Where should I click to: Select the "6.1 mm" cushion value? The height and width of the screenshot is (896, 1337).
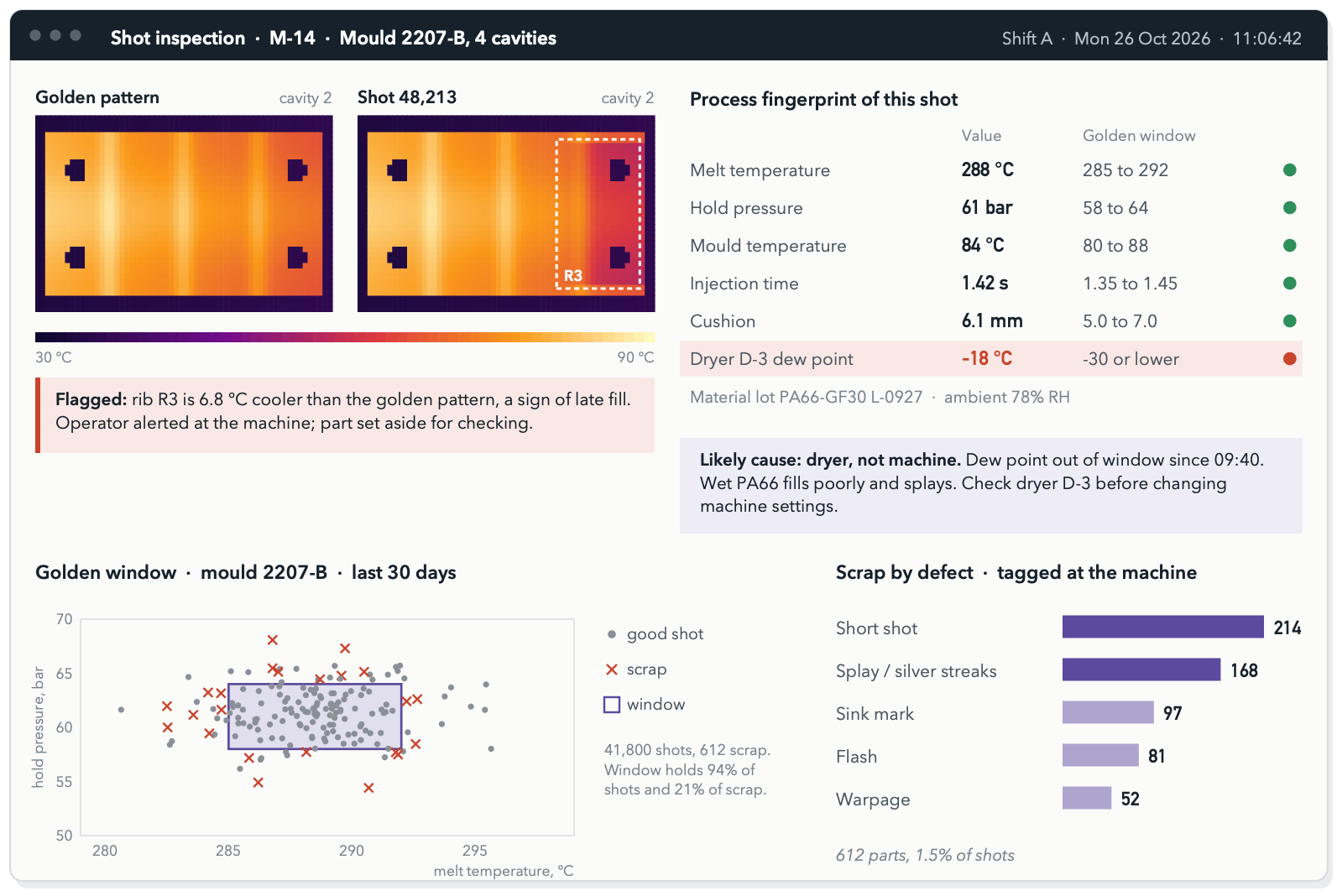coord(992,321)
